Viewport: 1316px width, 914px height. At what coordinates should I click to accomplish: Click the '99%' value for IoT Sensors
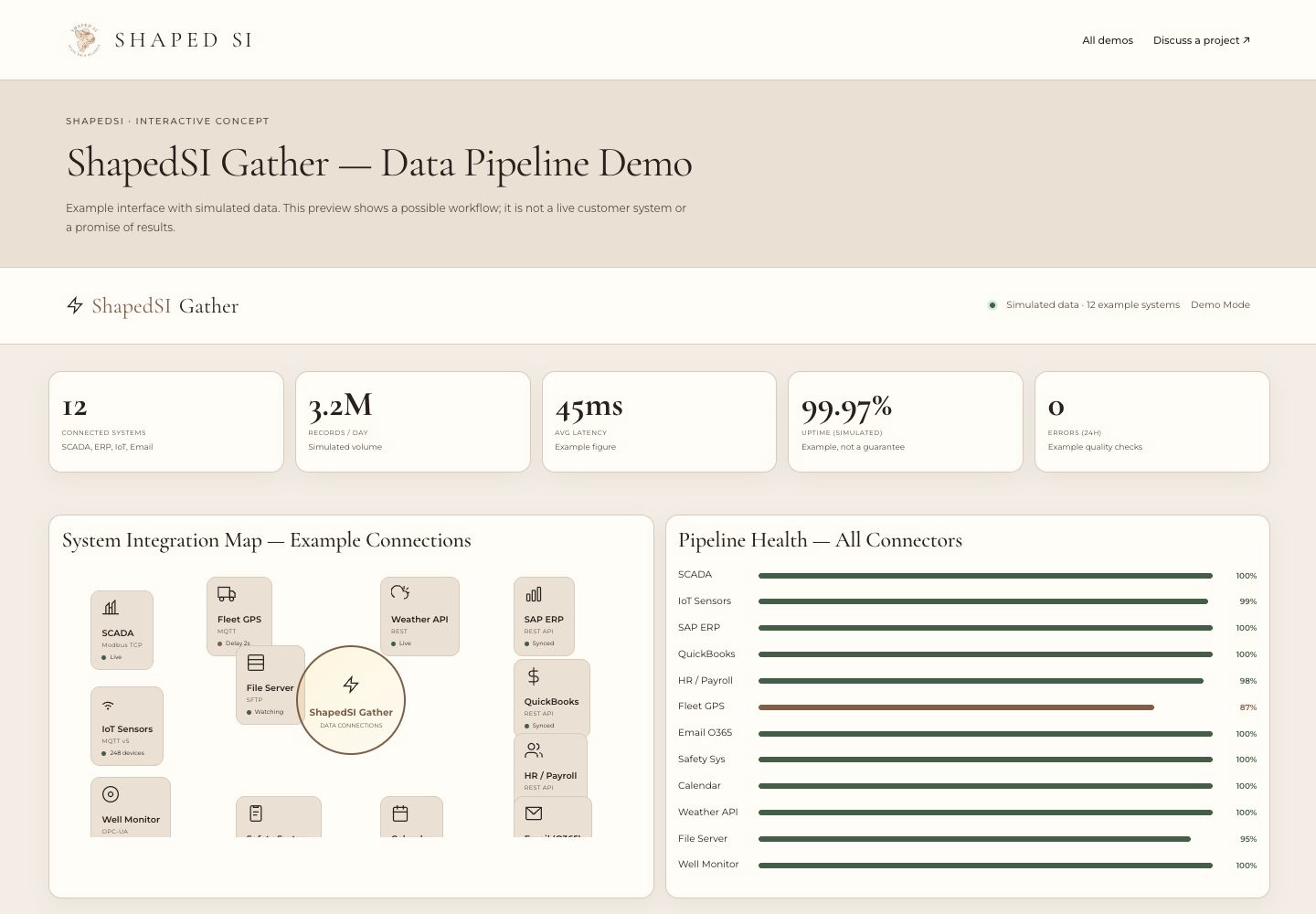[x=1247, y=602]
